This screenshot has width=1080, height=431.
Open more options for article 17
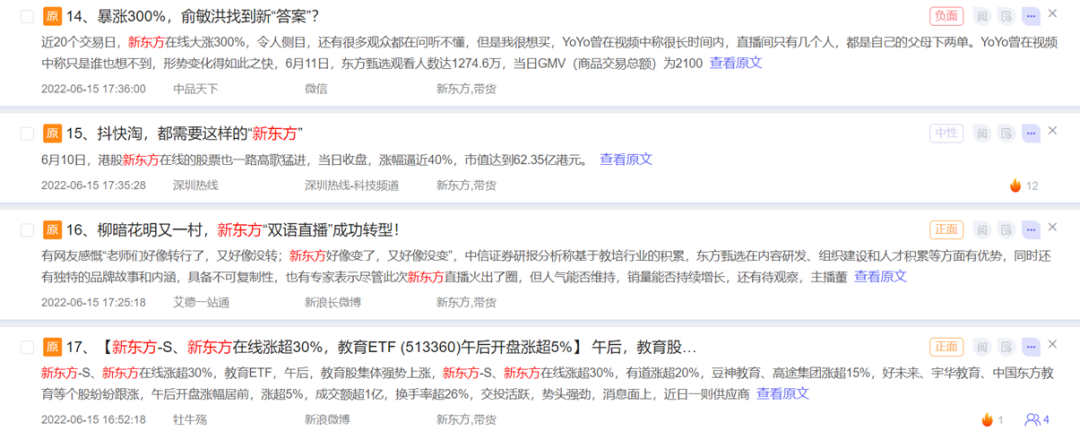(1031, 346)
